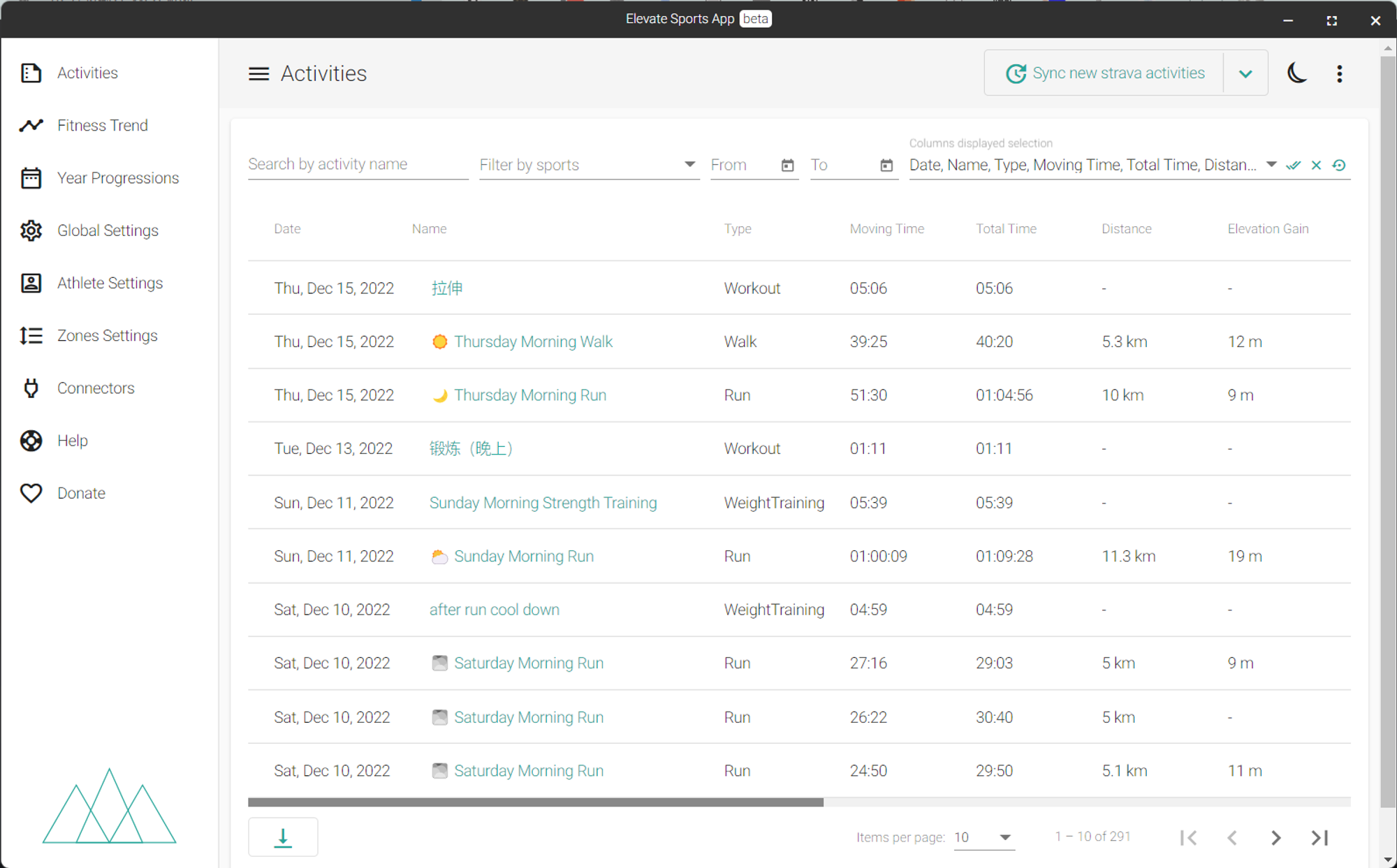
Task: Open Sunday Morning Strength Training activity
Action: 543,503
